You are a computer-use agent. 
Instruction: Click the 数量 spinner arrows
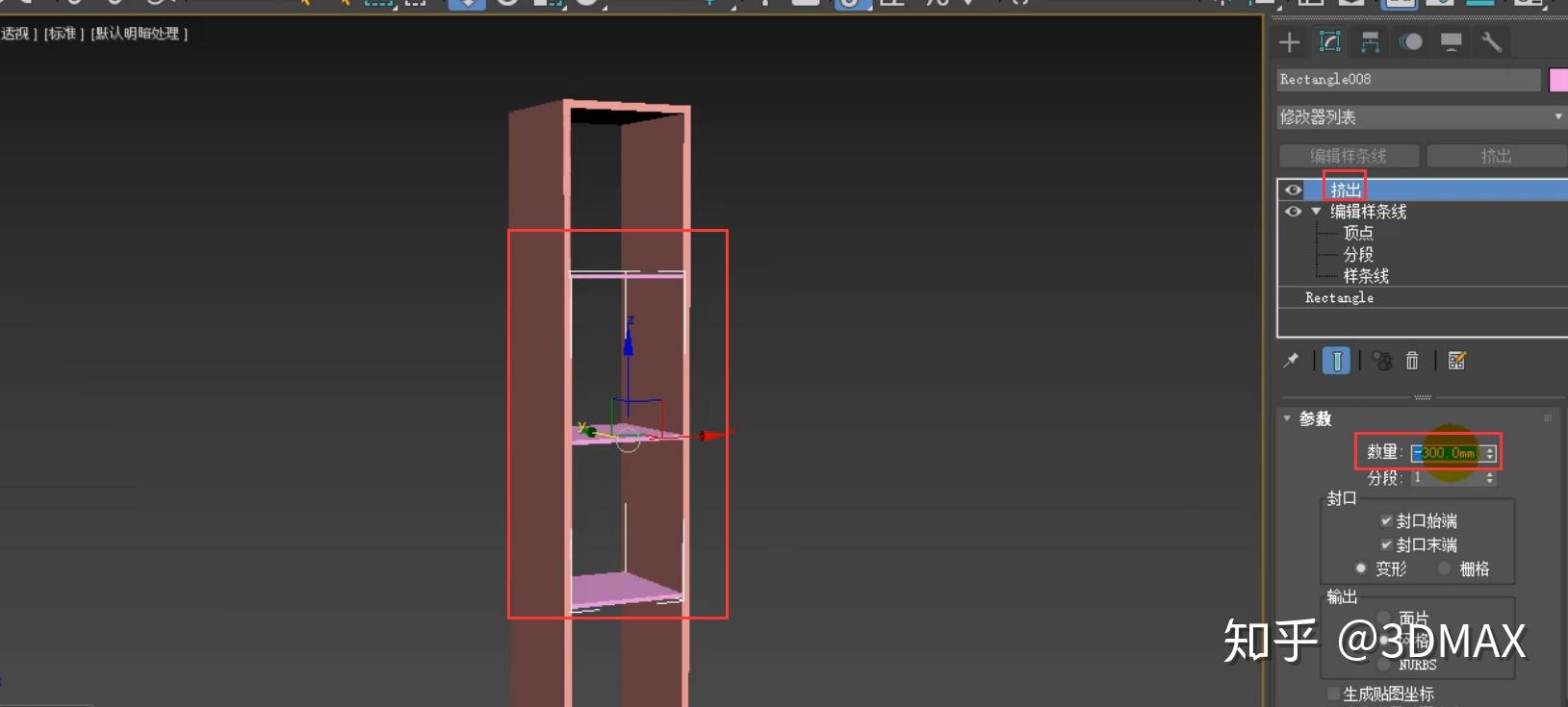[1490, 453]
